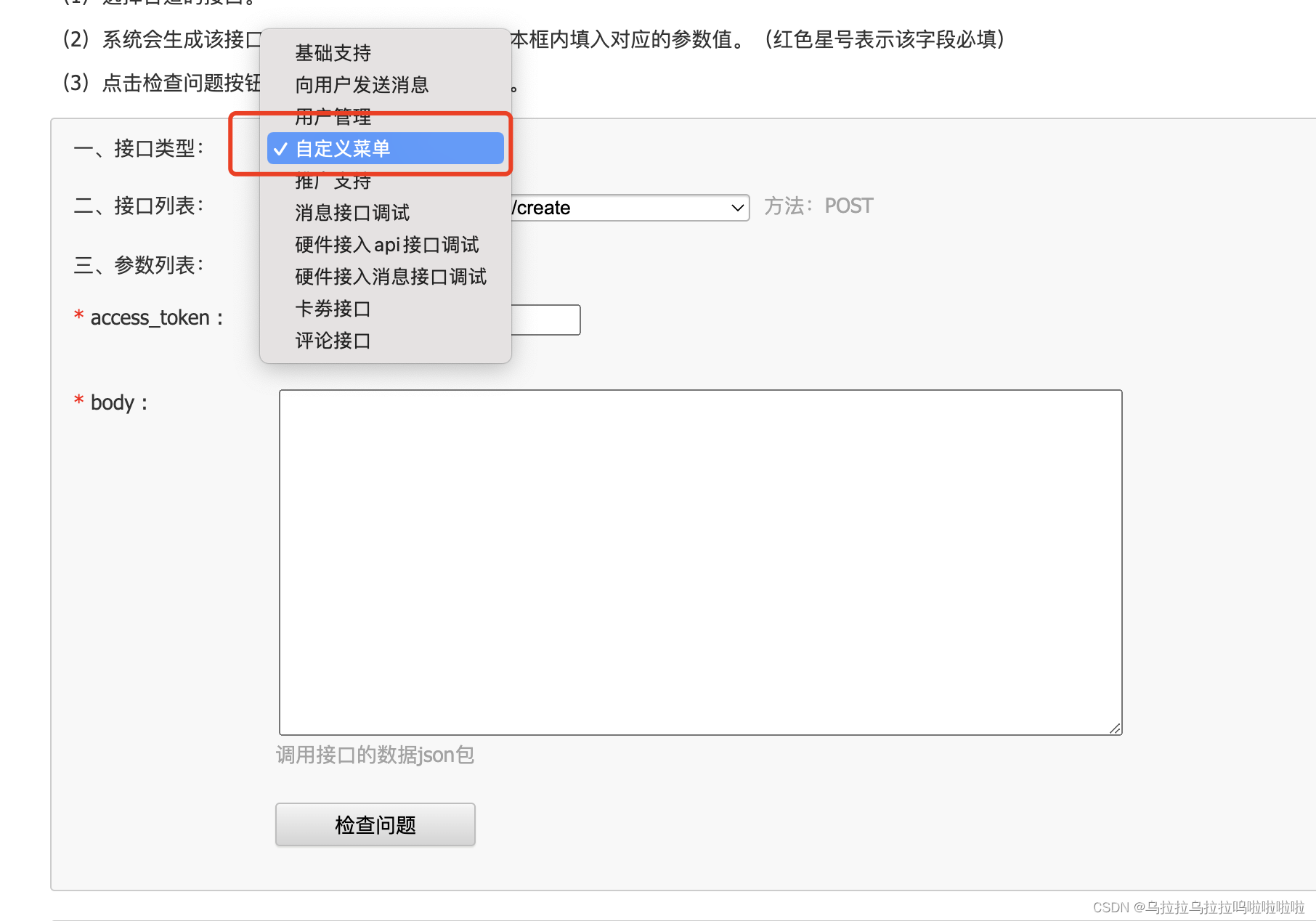Screen dimensions: 1316x921
Task: Click the access_token field label
Action: click(149, 317)
